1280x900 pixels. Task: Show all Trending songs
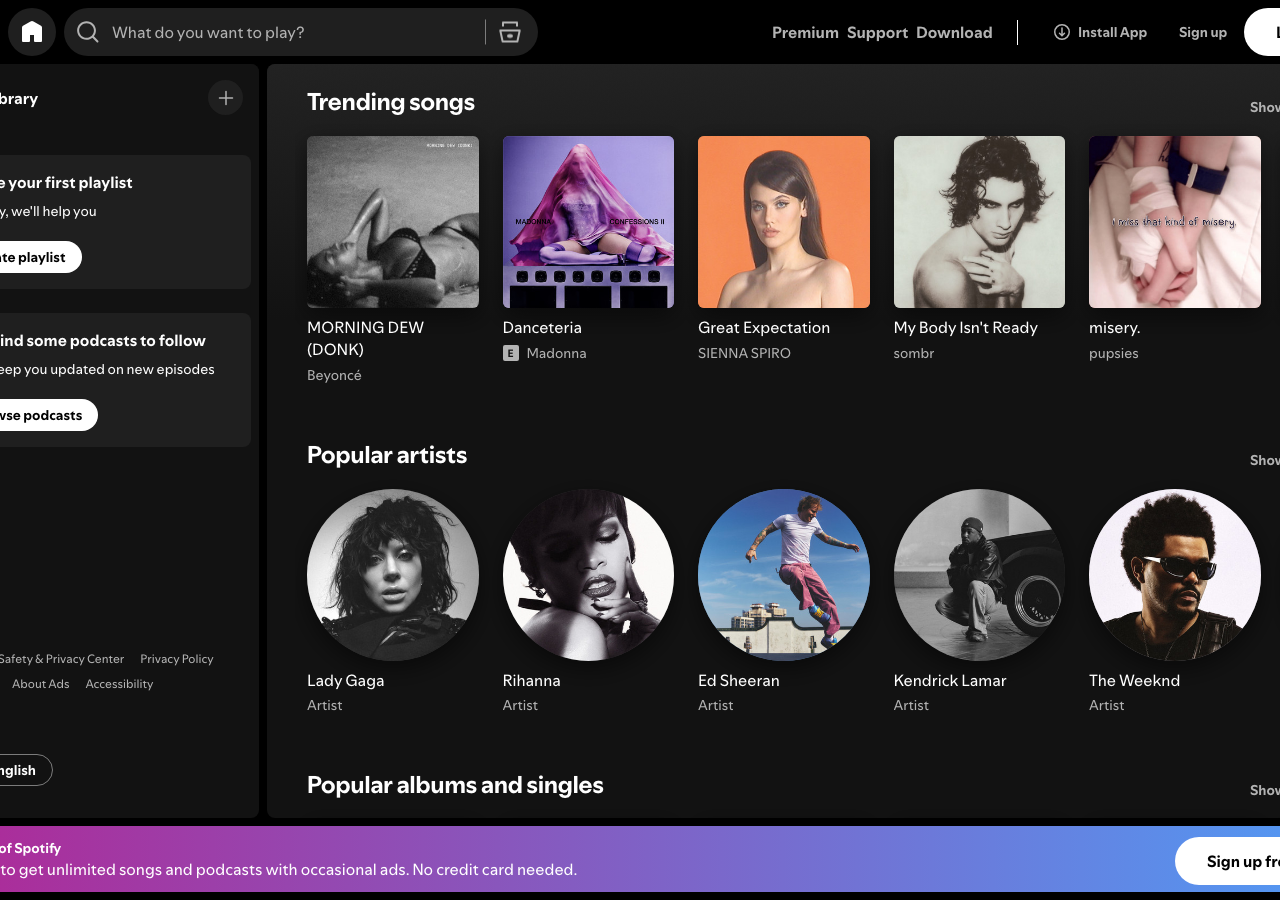(x=1265, y=107)
